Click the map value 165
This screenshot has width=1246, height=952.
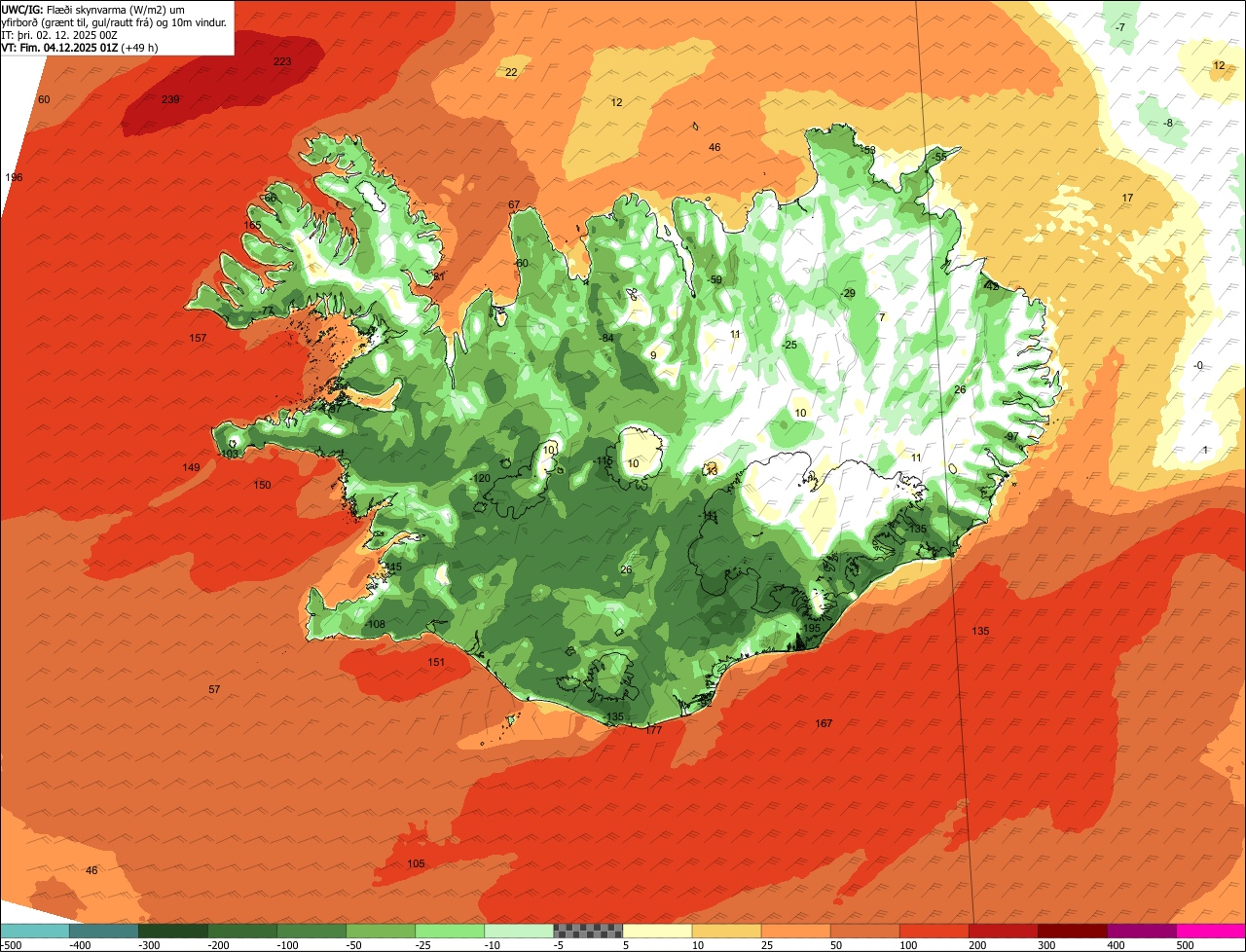pyautogui.click(x=252, y=225)
